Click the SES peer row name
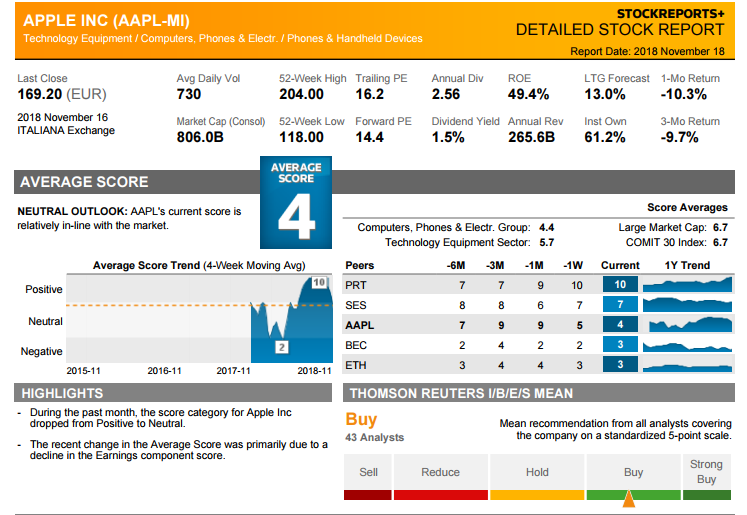The height and width of the screenshot is (515, 747). tap(356, 305)
